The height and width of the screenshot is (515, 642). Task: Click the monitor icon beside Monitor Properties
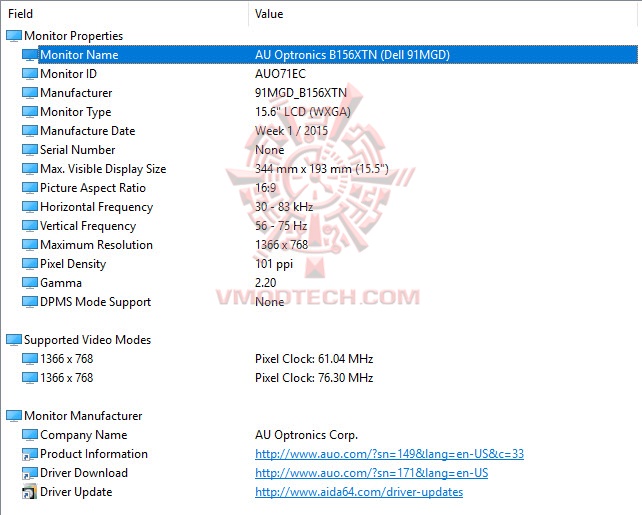tap(14, 36)
